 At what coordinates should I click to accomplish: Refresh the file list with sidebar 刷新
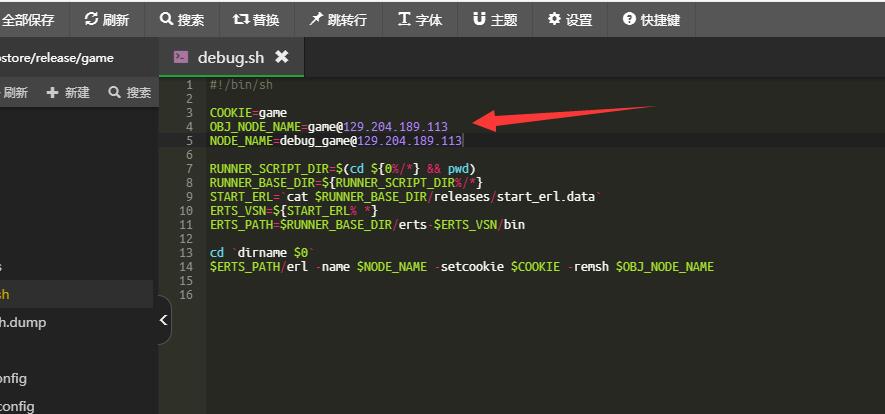[x=14, y=93]
